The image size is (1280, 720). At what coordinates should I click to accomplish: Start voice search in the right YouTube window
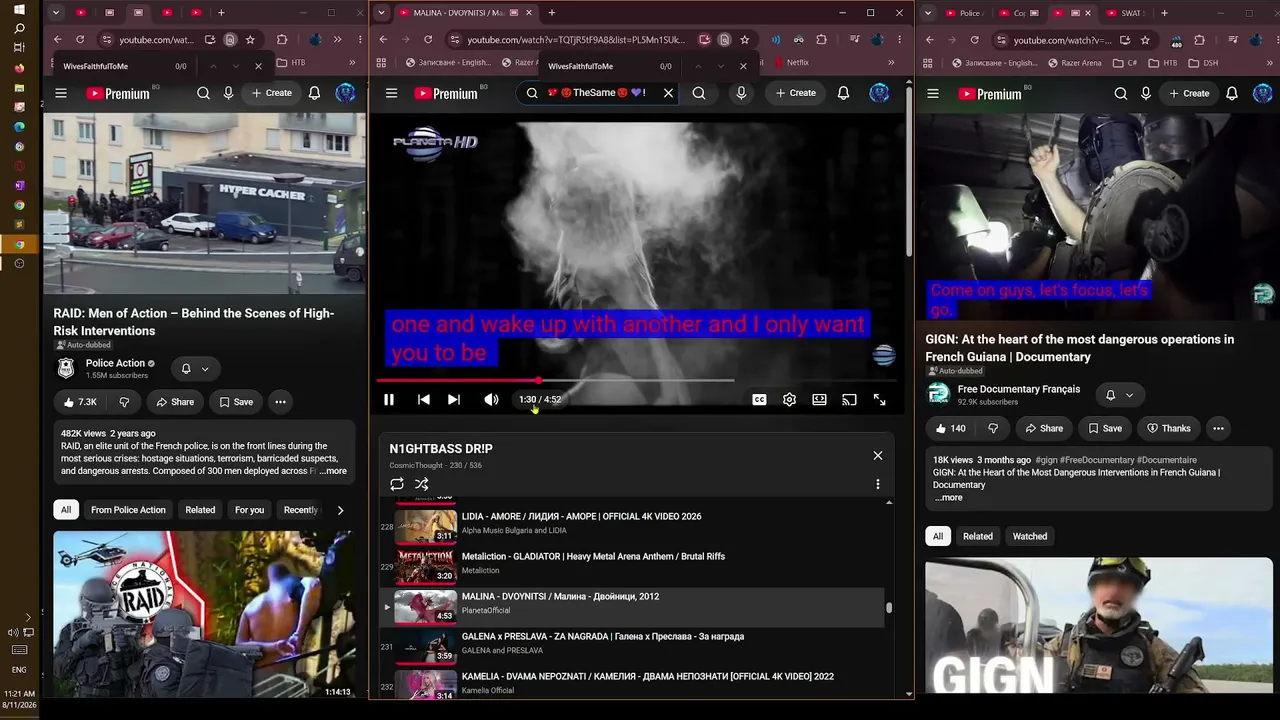pos(1146,93)
